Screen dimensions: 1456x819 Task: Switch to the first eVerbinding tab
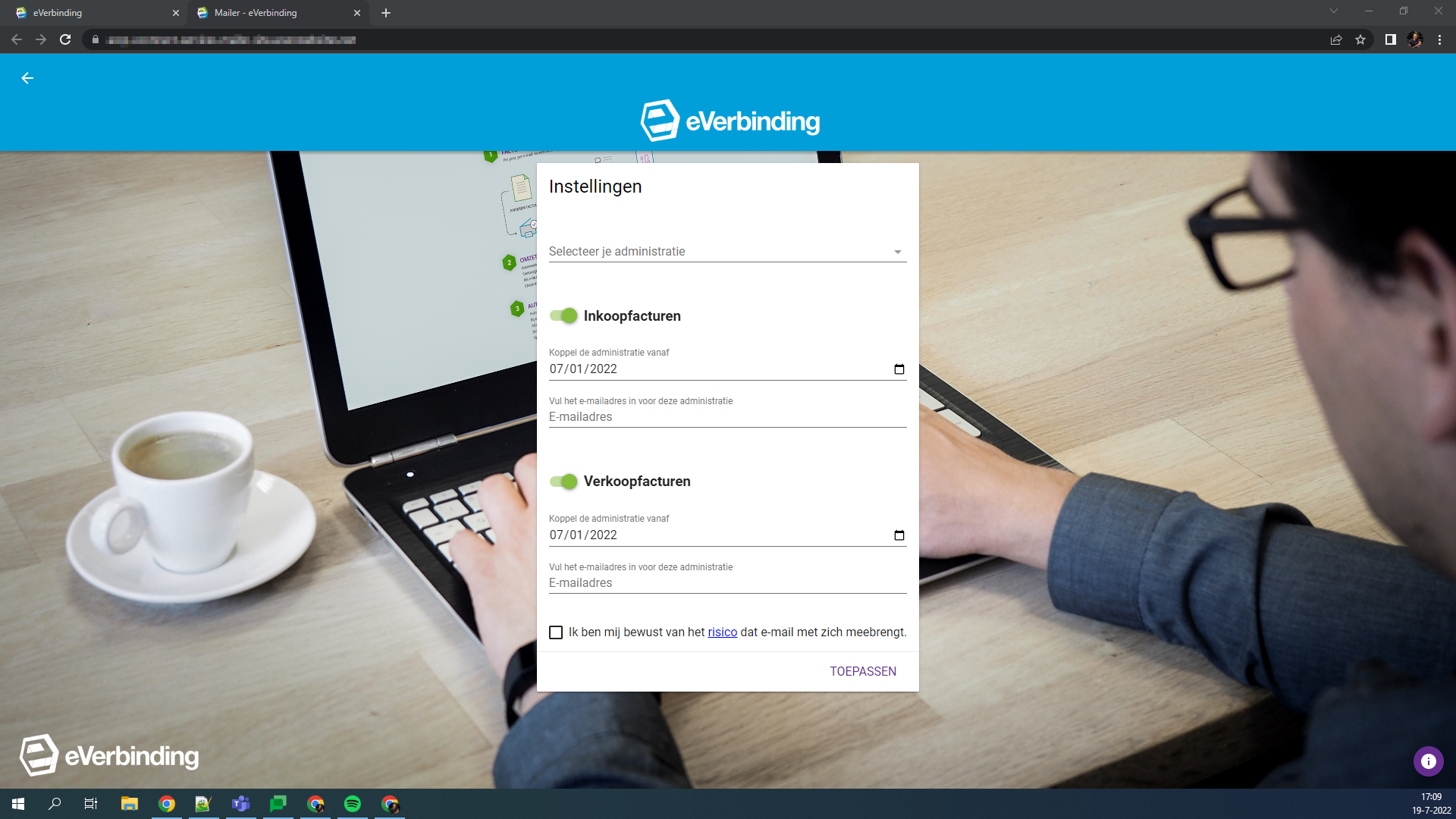click(x=94, y=13)
